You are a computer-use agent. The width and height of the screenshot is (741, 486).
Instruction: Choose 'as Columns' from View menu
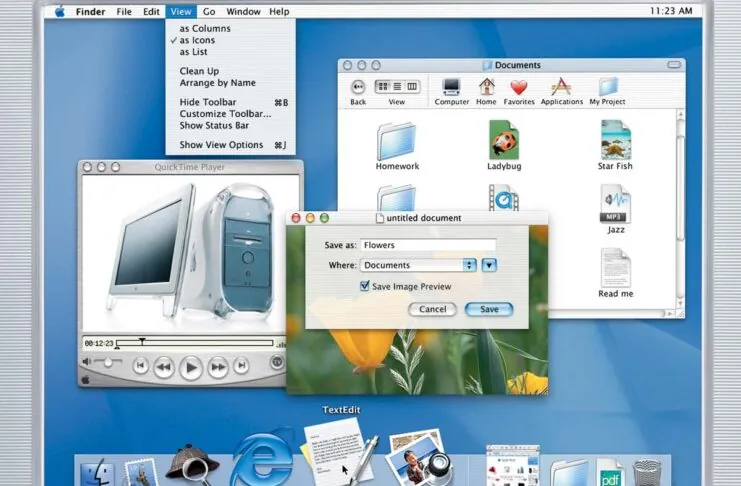point(204,28)
